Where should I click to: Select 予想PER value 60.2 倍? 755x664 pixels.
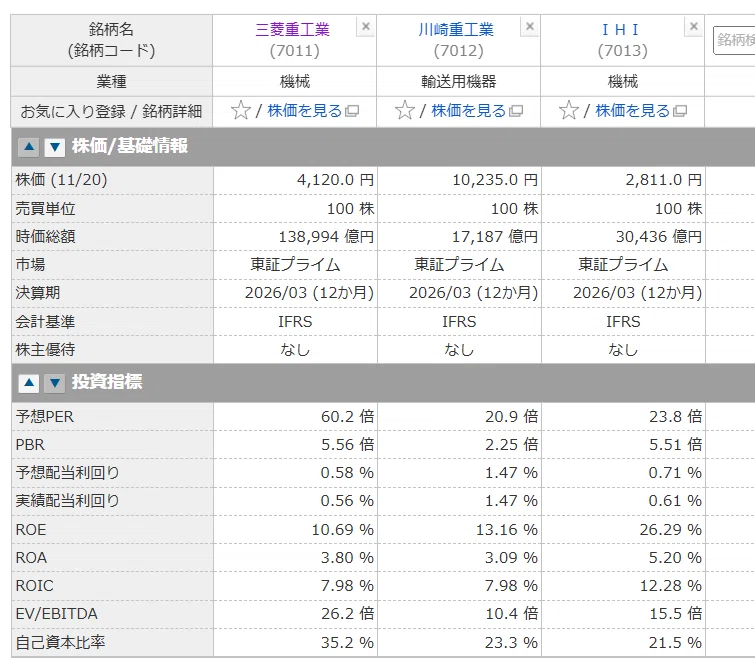click(348, 417)
